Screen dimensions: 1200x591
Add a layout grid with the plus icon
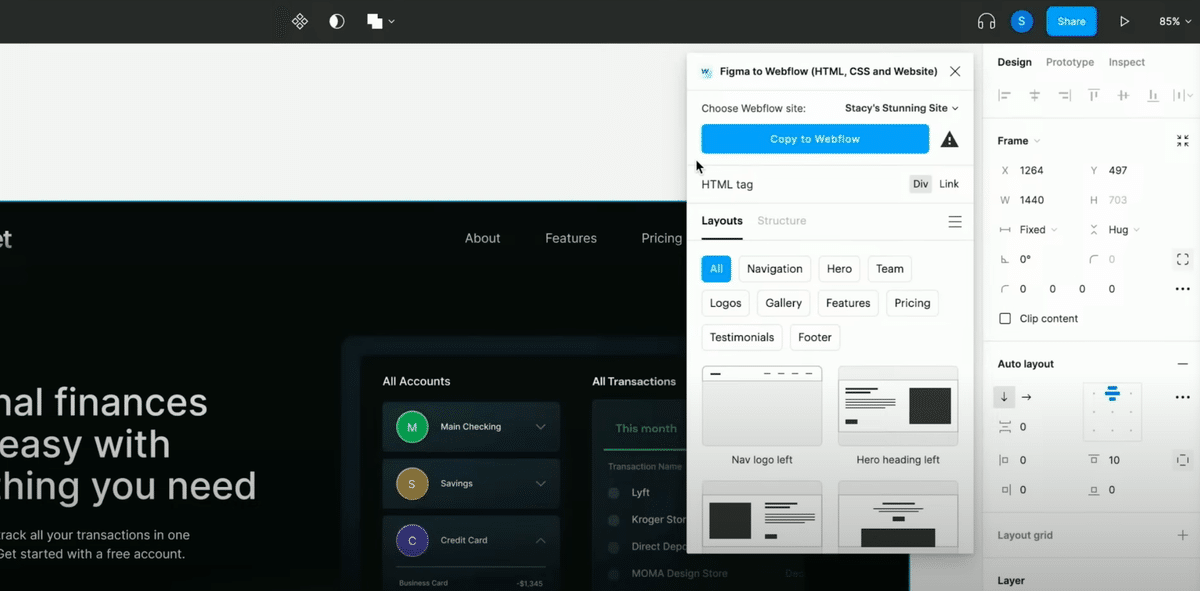[1183, 535]
